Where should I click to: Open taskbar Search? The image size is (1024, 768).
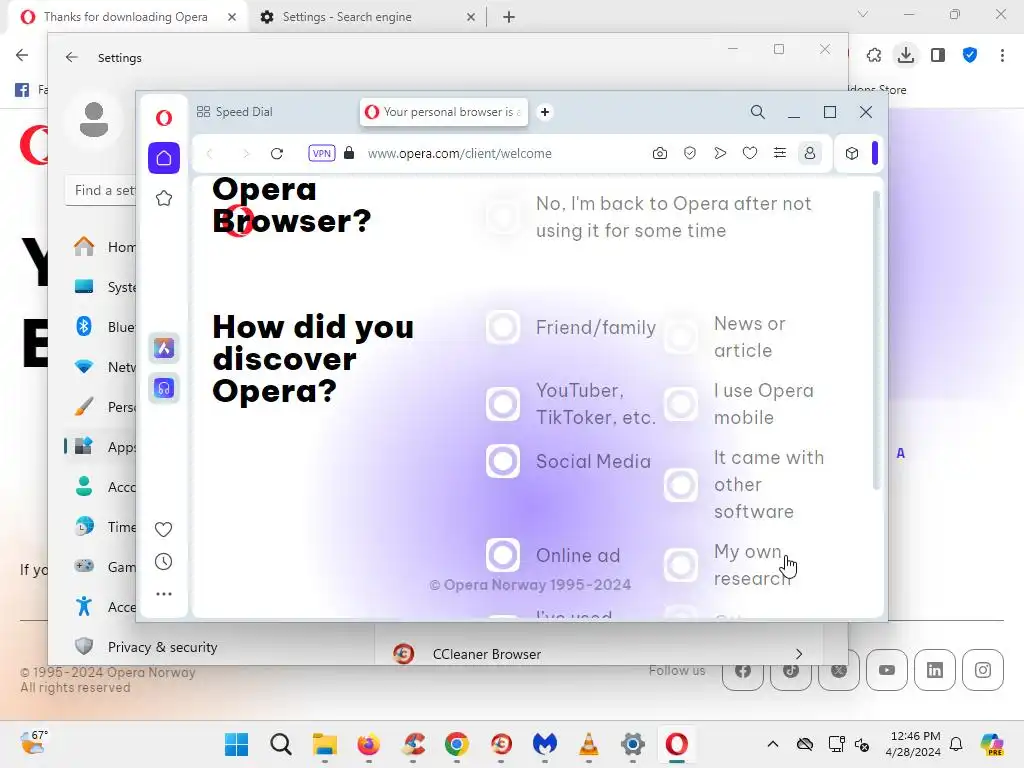pyautogui.click(x=281, y=744)
